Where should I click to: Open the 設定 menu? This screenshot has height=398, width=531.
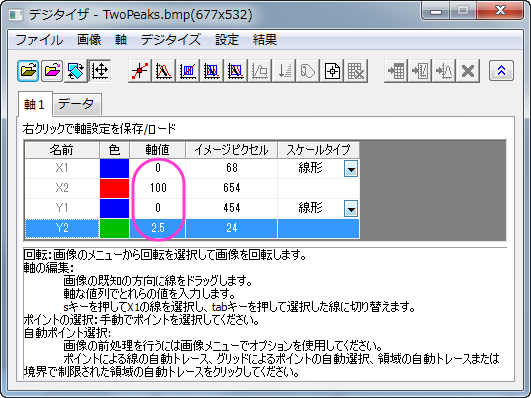point(227,40)
